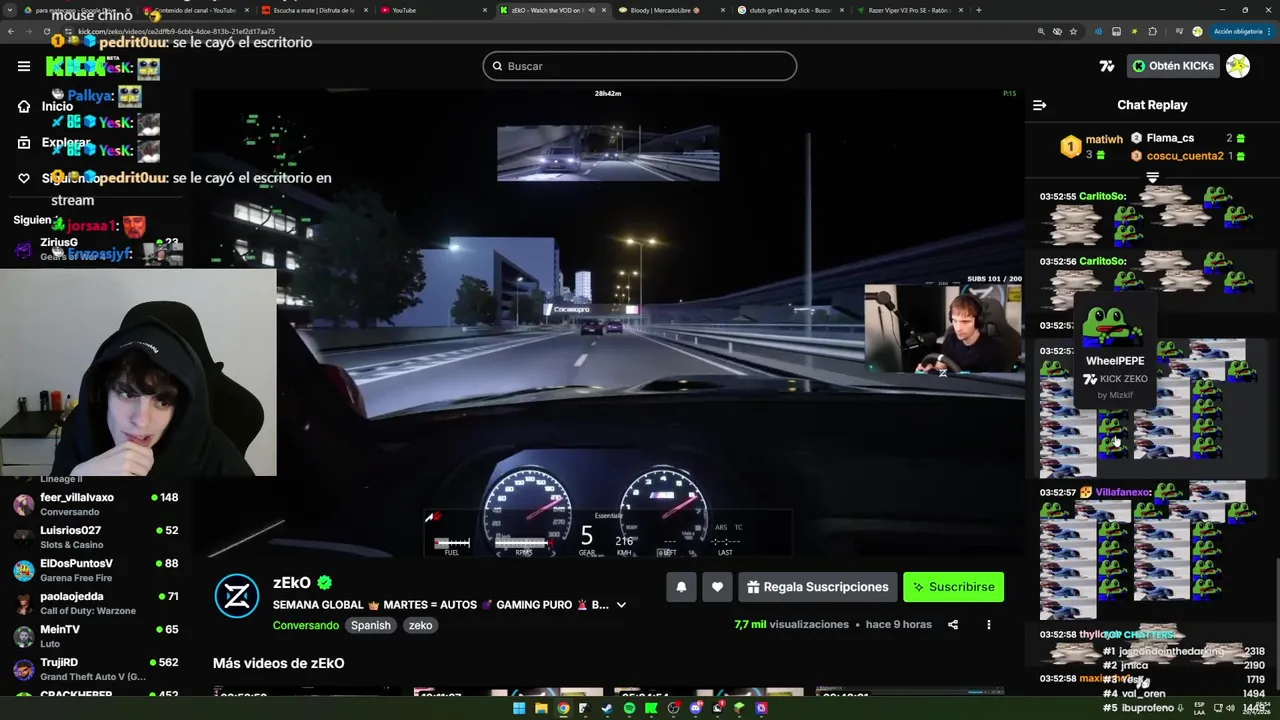Bookmark page with star icon
This screenshot has height=720, width=1280.
pos(1073,32)
